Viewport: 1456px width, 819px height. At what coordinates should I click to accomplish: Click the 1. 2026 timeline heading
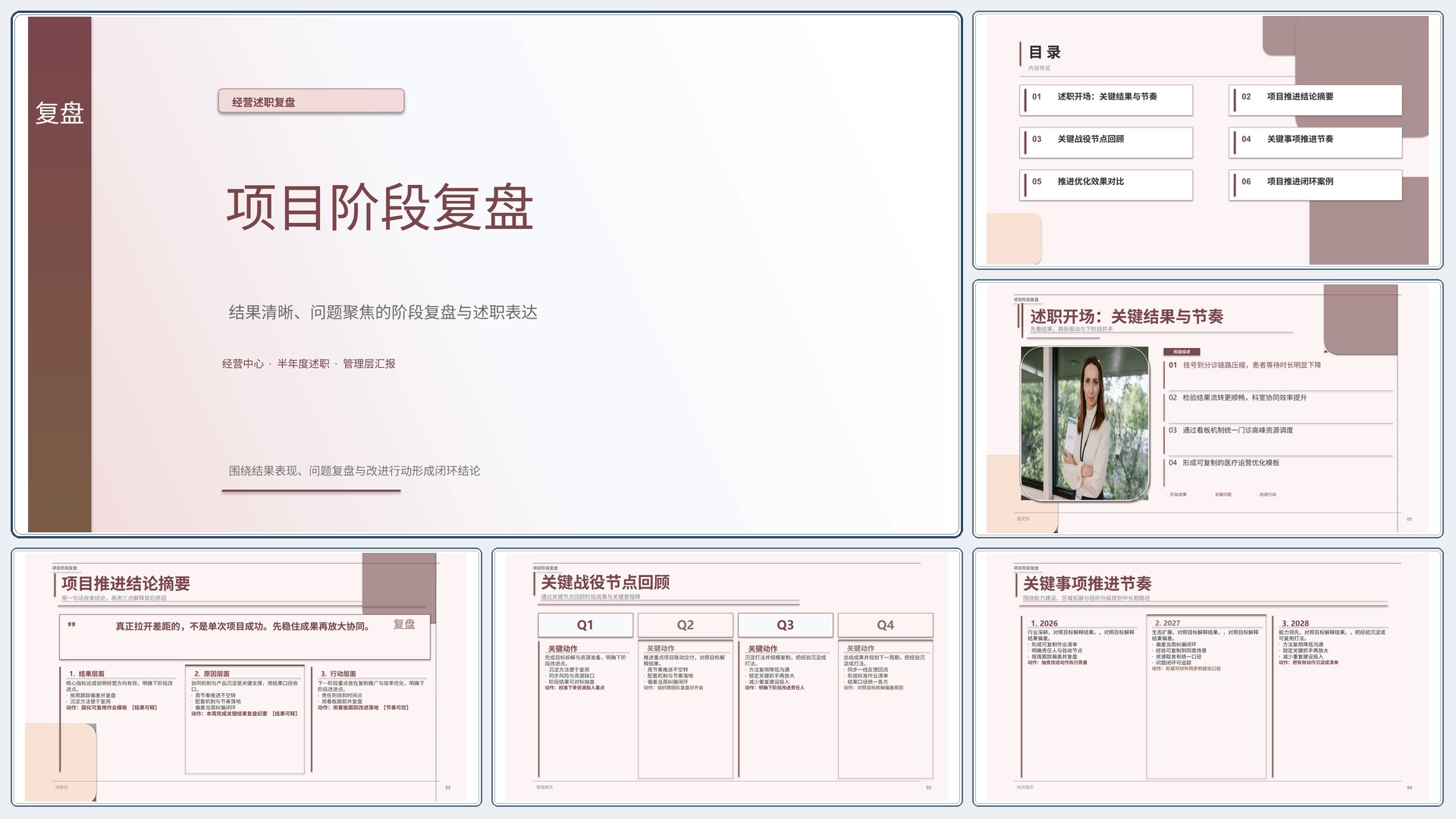[x=1044, y=623]
